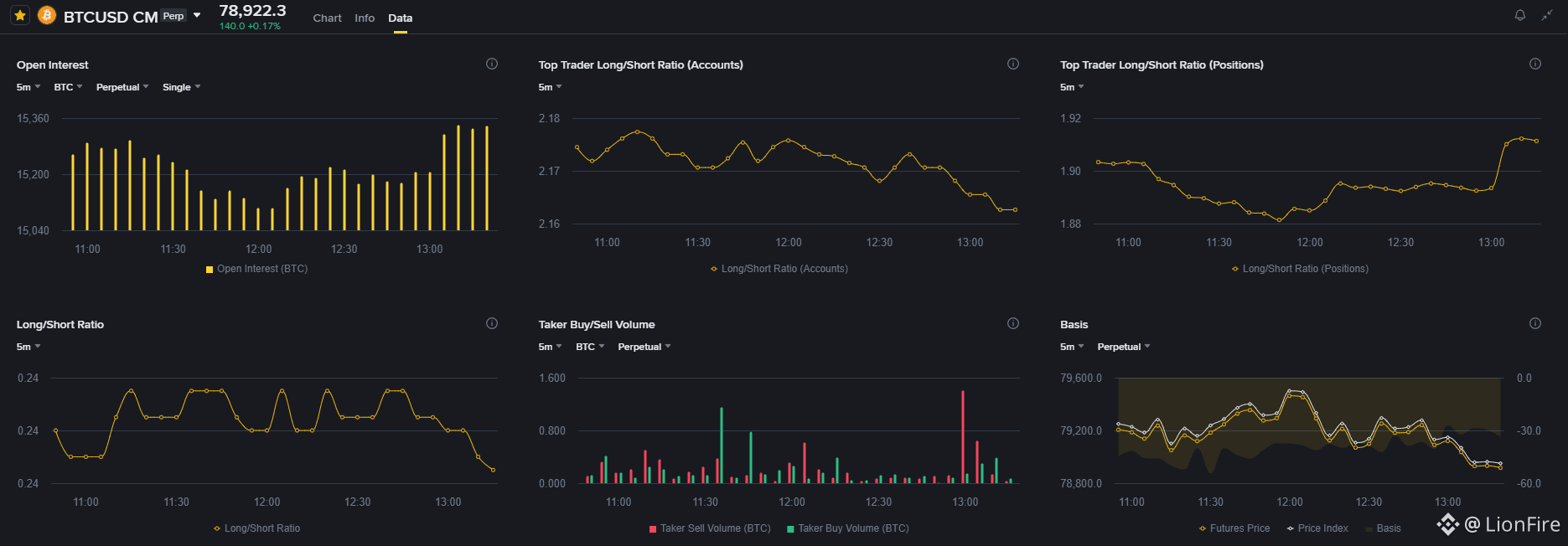This screenshot has width=1568, height=546.
Task: Open the 5m interval dropdown in Open Interest
Action: [x=28, y=87]
